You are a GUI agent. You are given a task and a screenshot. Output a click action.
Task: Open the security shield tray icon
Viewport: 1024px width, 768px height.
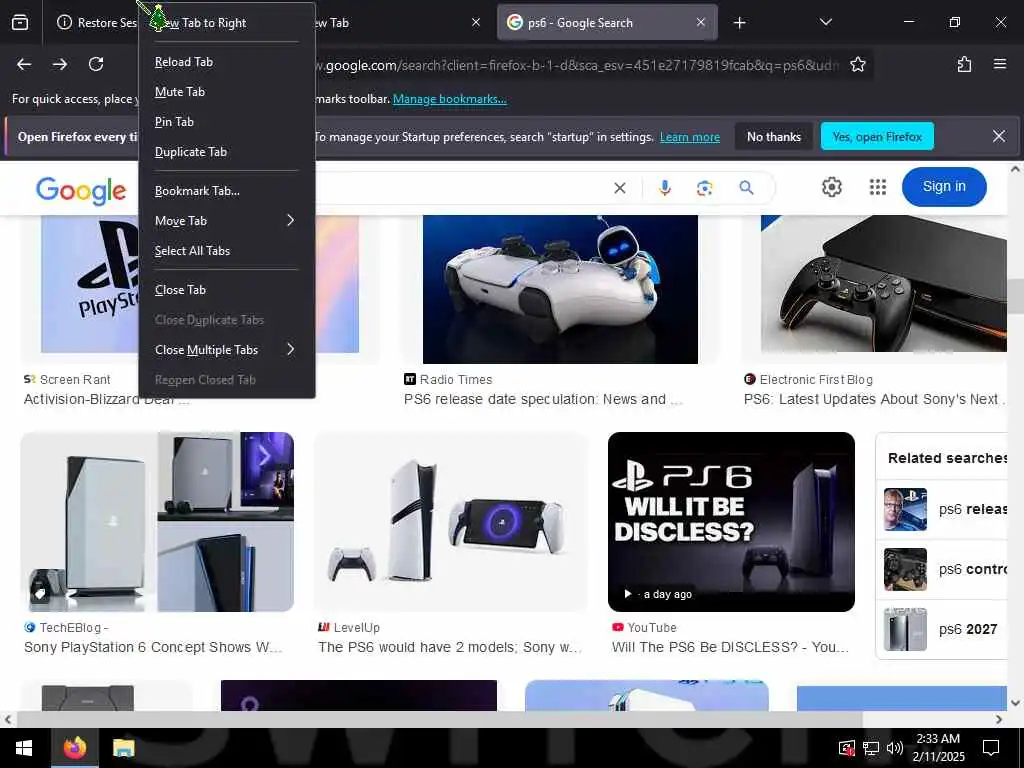pyautogui.click(x=846, y=748)
